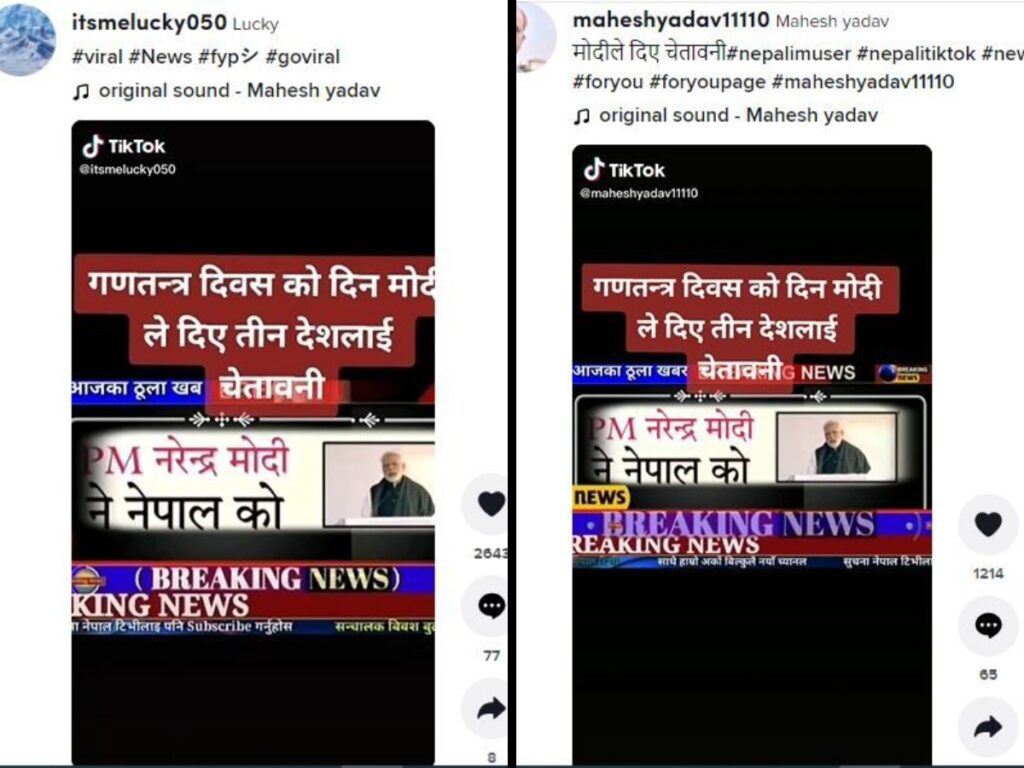1024x768 pixels.
Task: Open the maheshyadav11110 username link
Action: pos(671,20)
